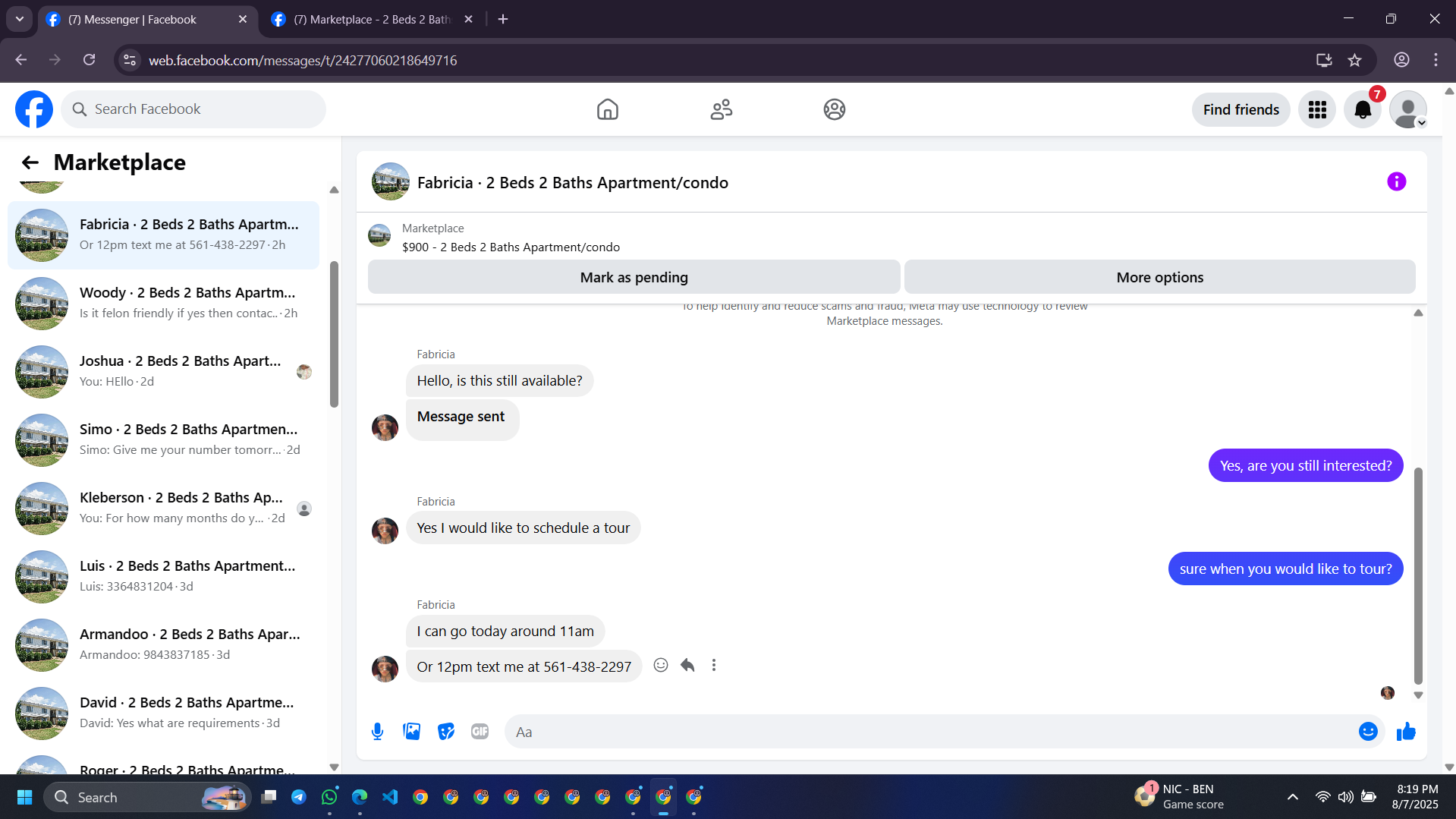This screenshot has height=819, width=1456.
Task: Open conversation information icon
Action: (x=1396, y=181)
